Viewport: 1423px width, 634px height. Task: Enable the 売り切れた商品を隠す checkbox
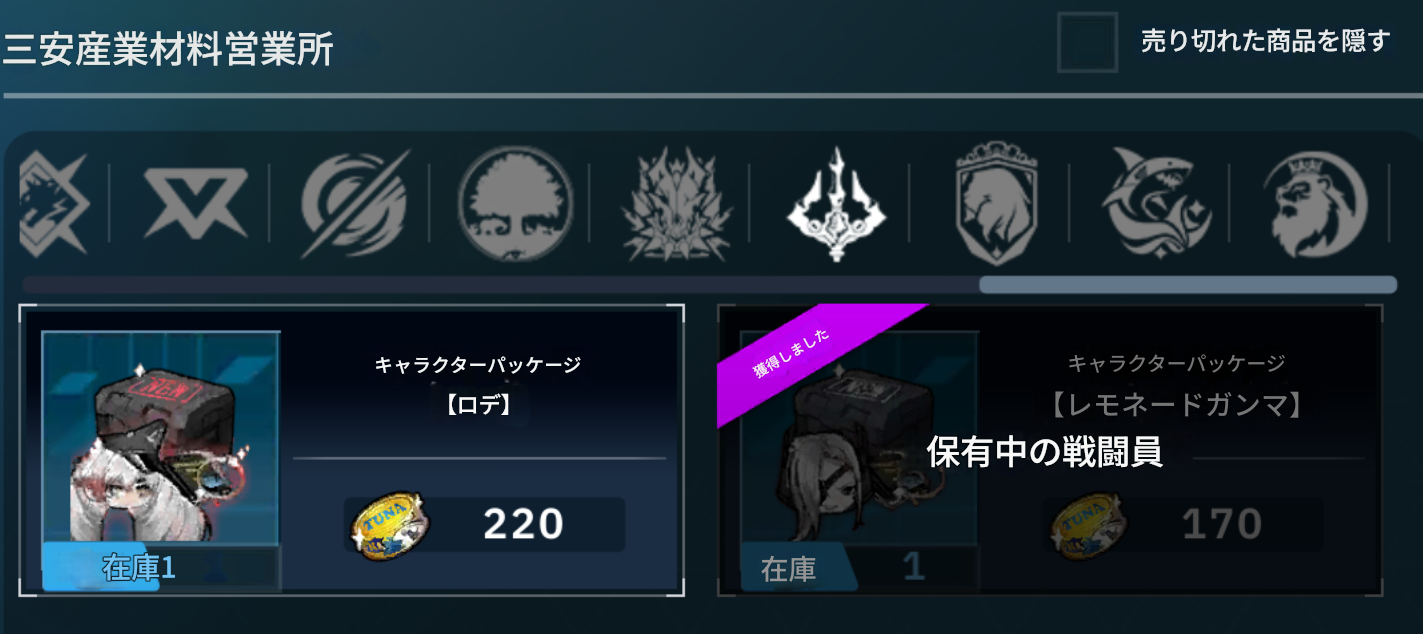[1087, 42]
